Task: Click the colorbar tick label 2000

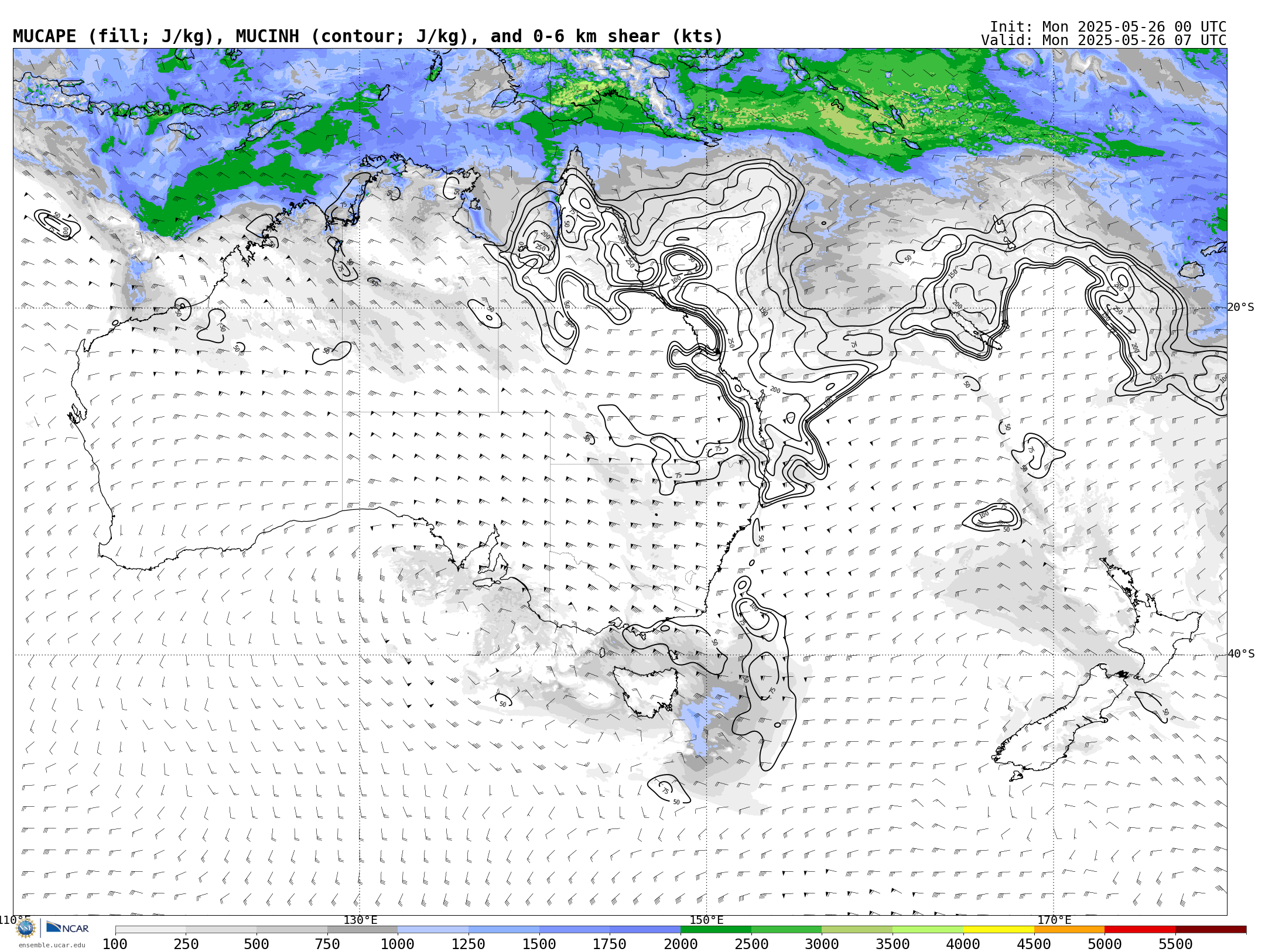Action: (x=681, y=944)
